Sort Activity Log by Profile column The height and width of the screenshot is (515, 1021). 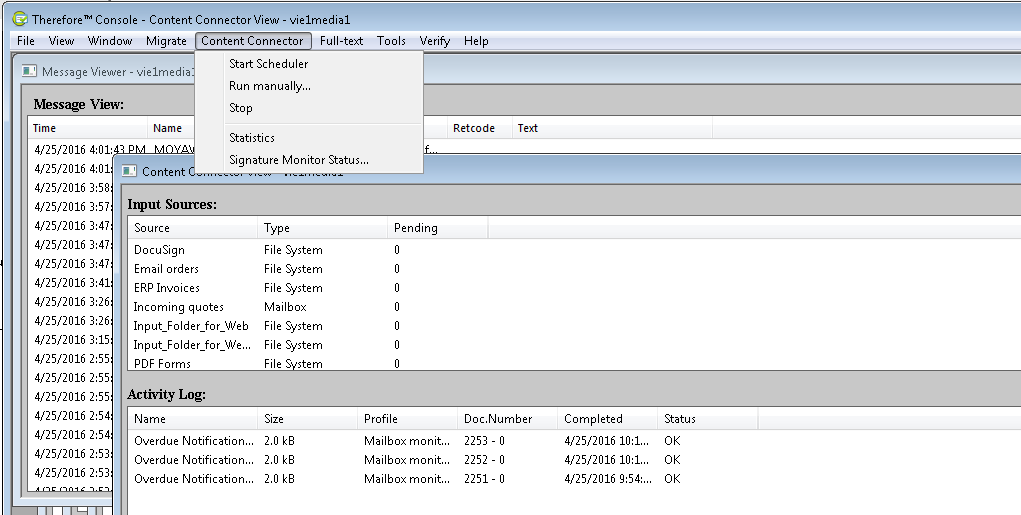[x=408, y=419]
